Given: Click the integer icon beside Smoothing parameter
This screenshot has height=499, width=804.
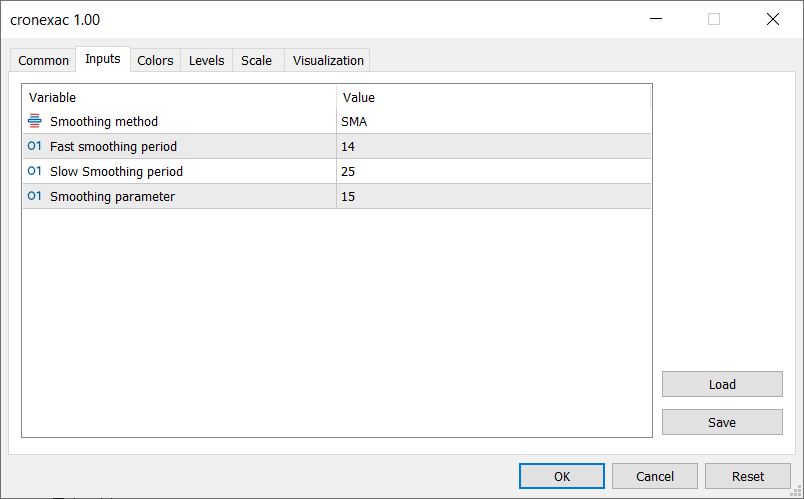Looking at the screenshot, I should pyautogui.click(x=35, y=196).
